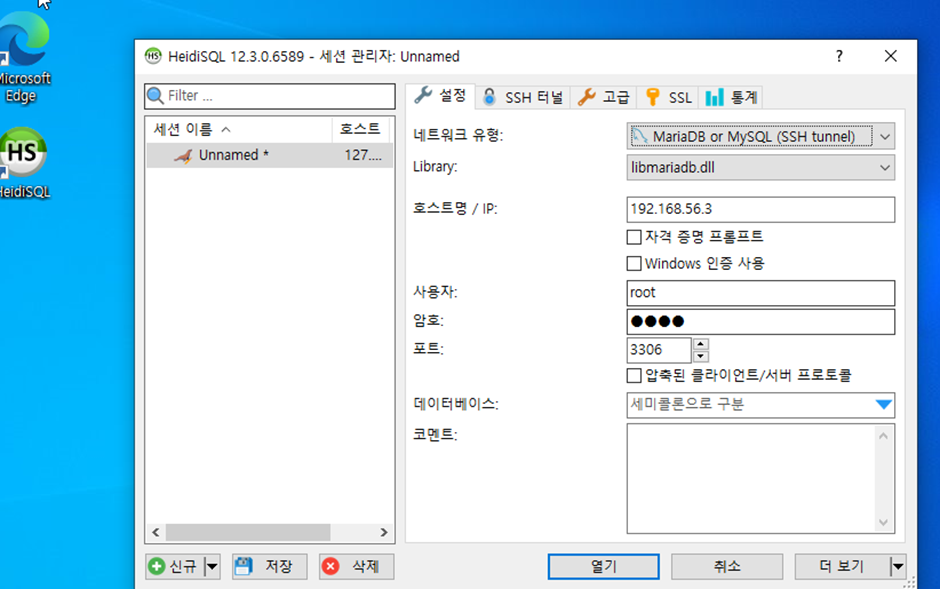940x589 pixels.
Task: Decrease port number with down arrow
Action: [701, 357]
